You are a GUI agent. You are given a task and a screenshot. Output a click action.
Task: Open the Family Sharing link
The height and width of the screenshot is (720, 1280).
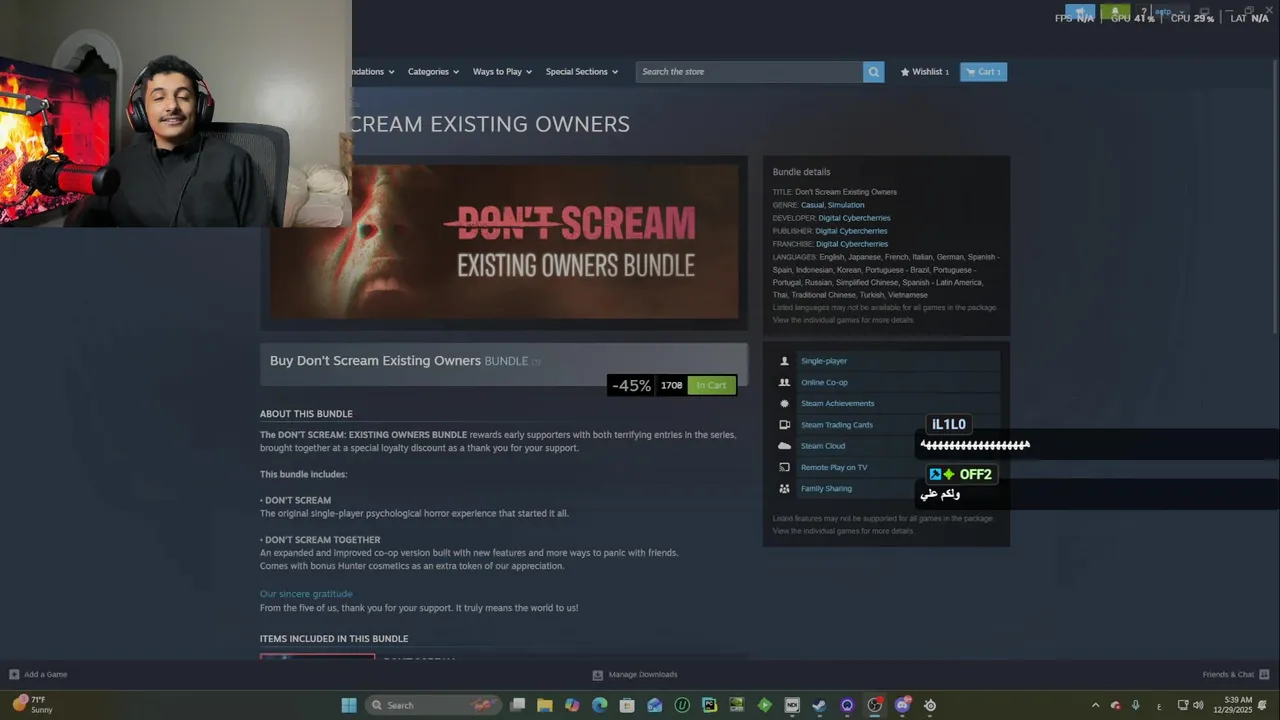[x=826, y=489]
